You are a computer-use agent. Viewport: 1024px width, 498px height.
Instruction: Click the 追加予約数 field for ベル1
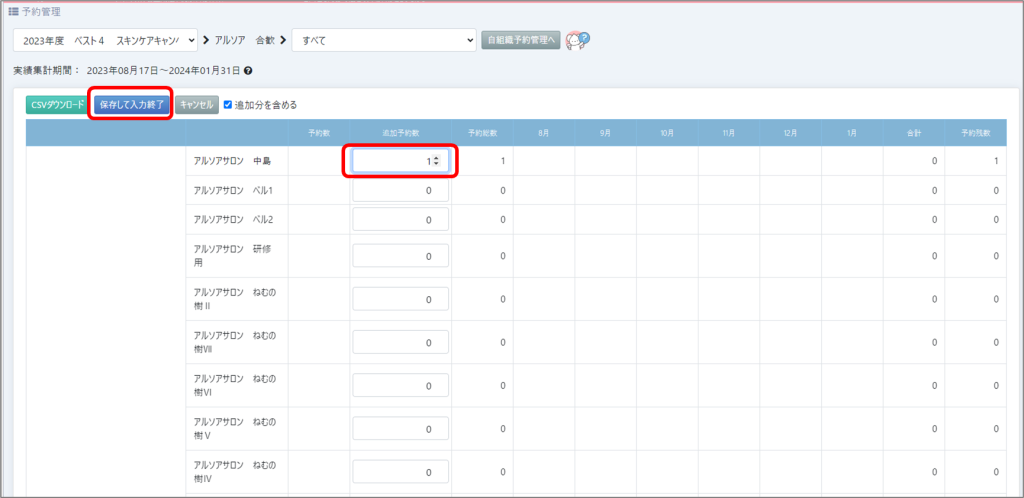(400, 190)
